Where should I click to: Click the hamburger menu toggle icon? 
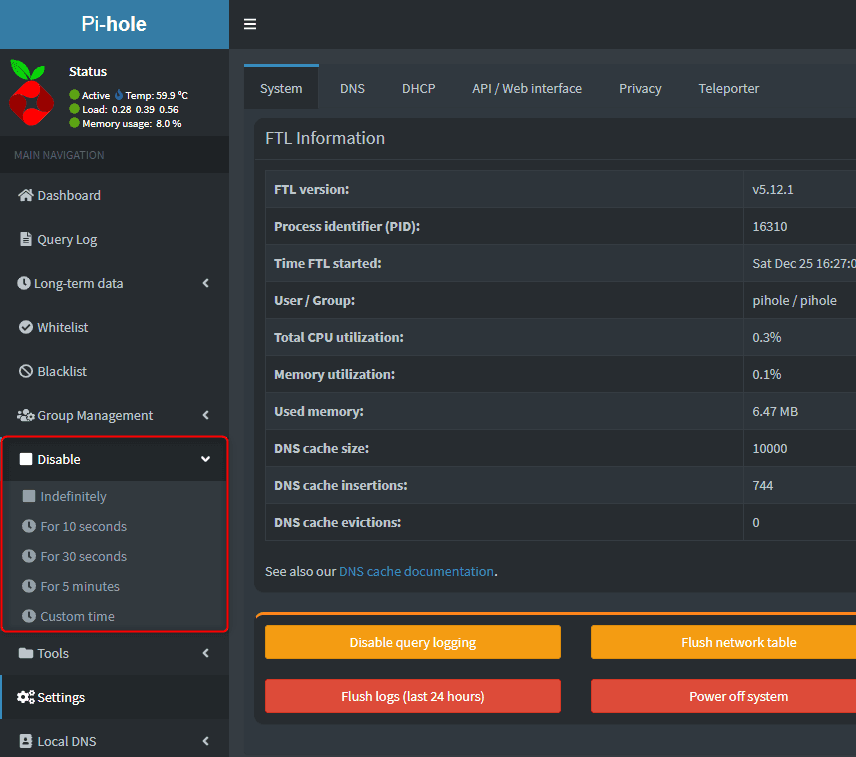coord(249,24)
